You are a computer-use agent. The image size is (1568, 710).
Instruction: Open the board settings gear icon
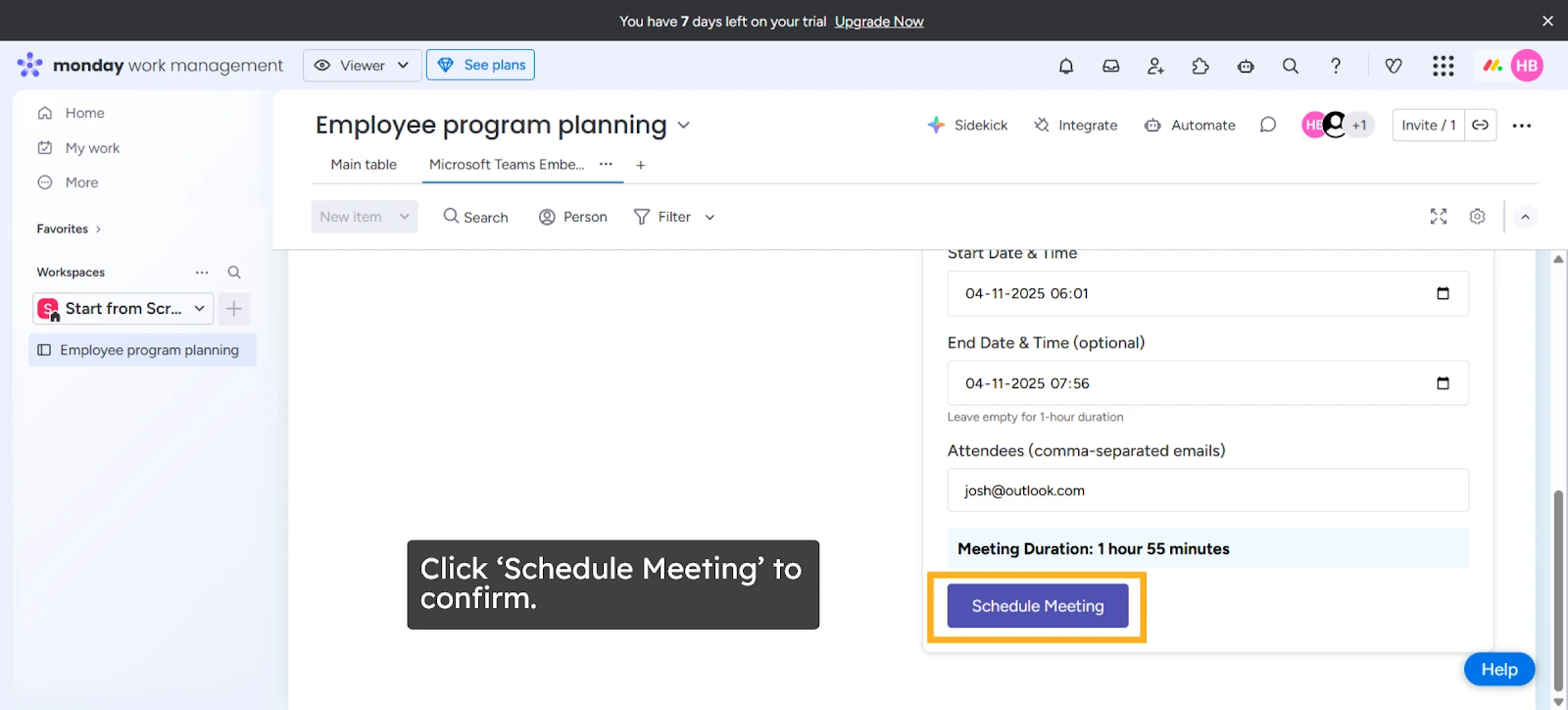1477,217
